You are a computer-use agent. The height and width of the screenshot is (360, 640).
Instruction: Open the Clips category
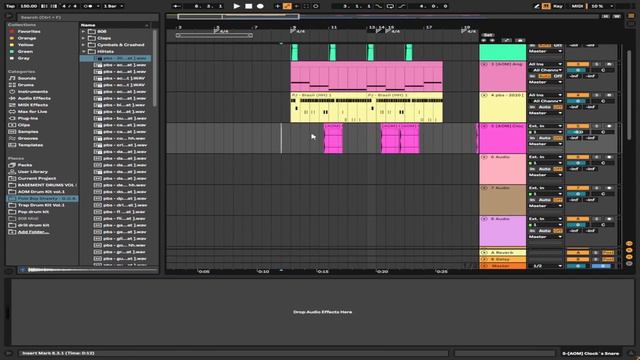pyautogui.click(x=24, y=125)
